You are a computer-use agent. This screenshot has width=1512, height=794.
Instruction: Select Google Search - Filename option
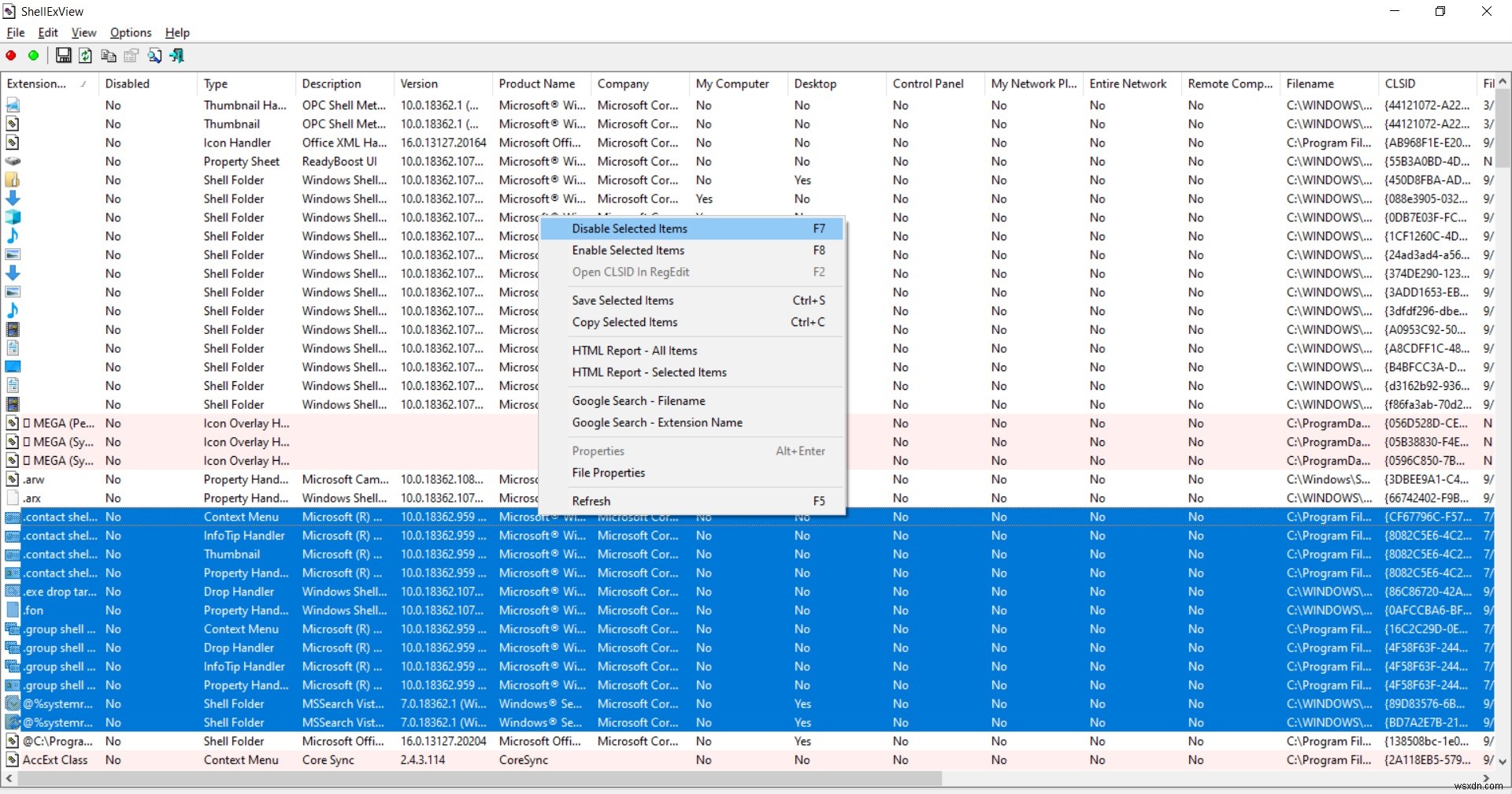639,400
